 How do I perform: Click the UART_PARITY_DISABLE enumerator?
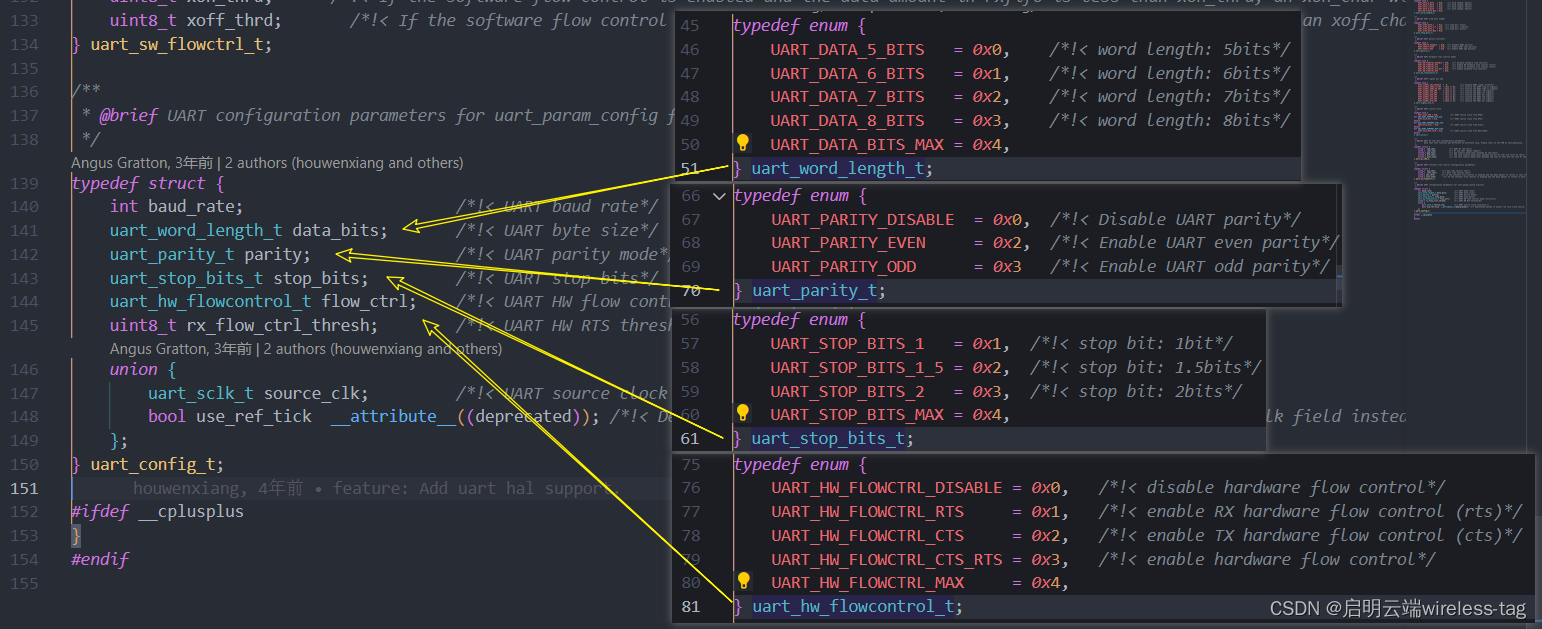862,219
